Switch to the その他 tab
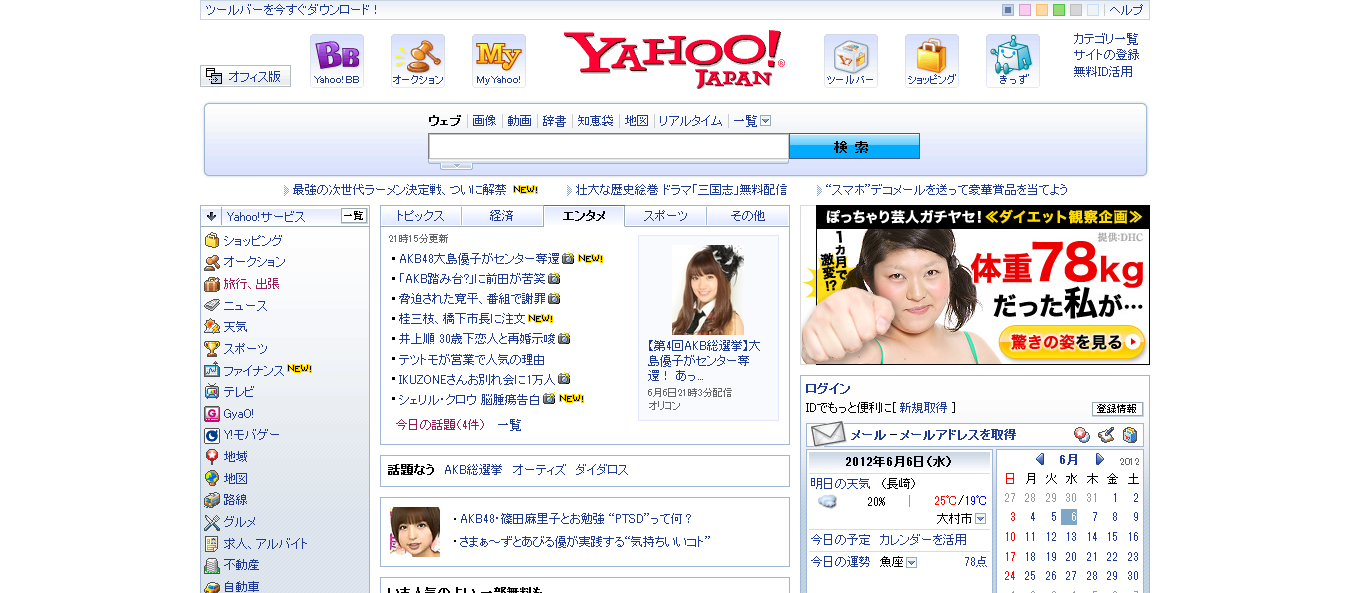1349x593 pixels. click(748, 216)
